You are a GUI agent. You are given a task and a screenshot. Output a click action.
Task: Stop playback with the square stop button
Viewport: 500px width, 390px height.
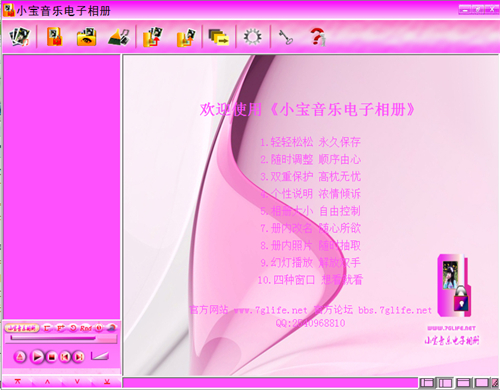(x=51, y=357)
